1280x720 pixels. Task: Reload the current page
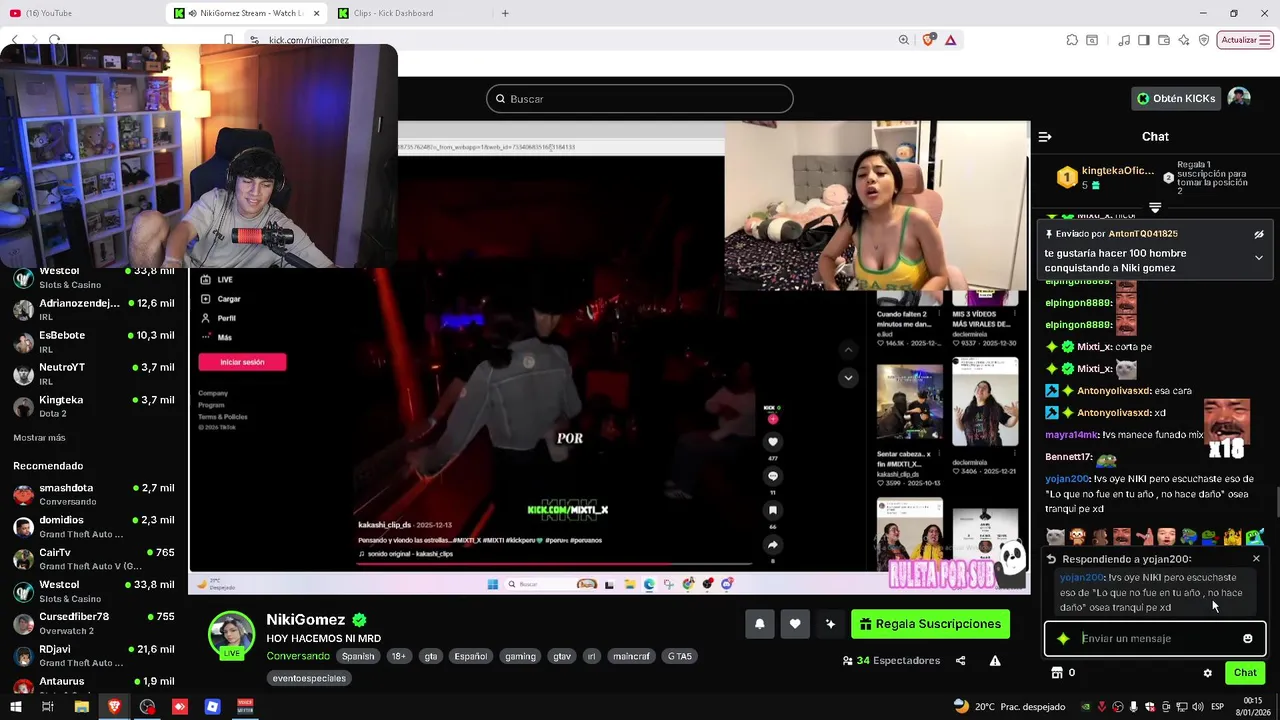point(54,40)
